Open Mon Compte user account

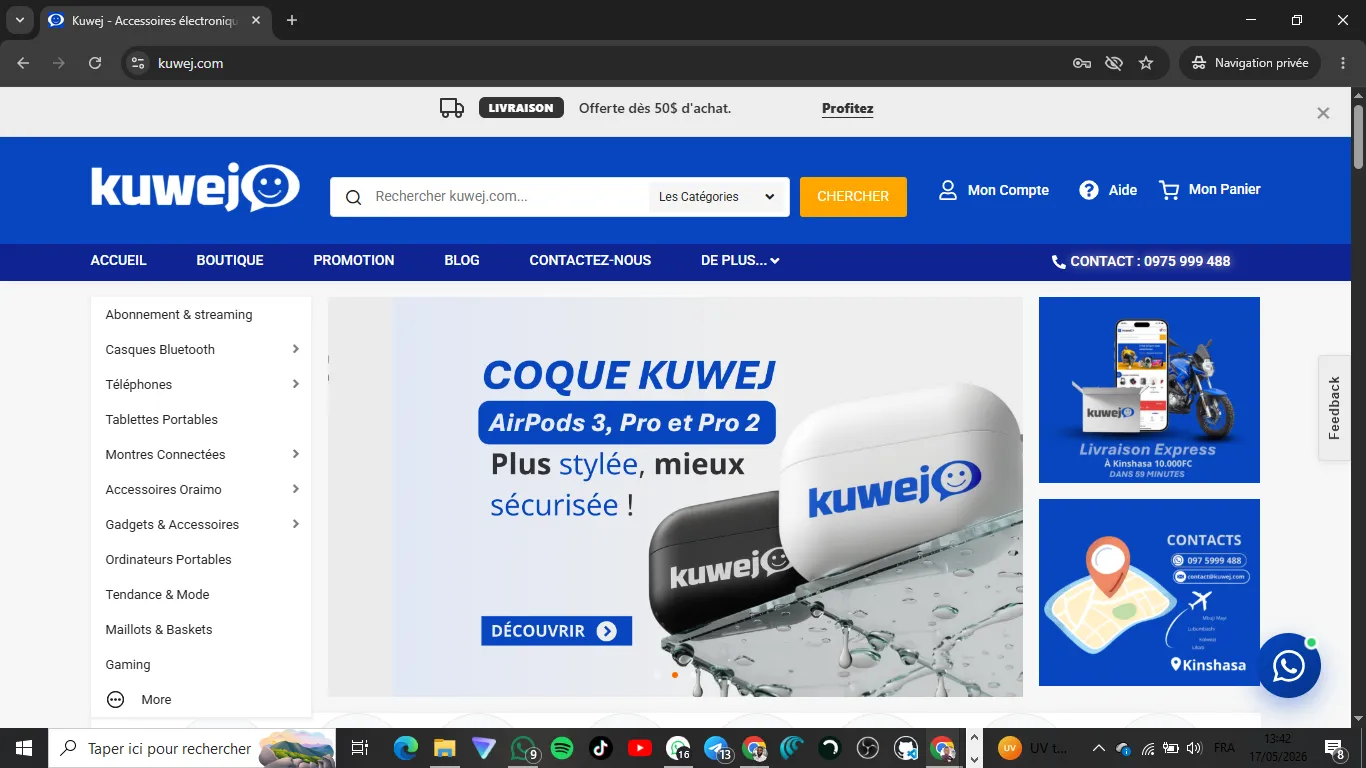tap(993, 190)
